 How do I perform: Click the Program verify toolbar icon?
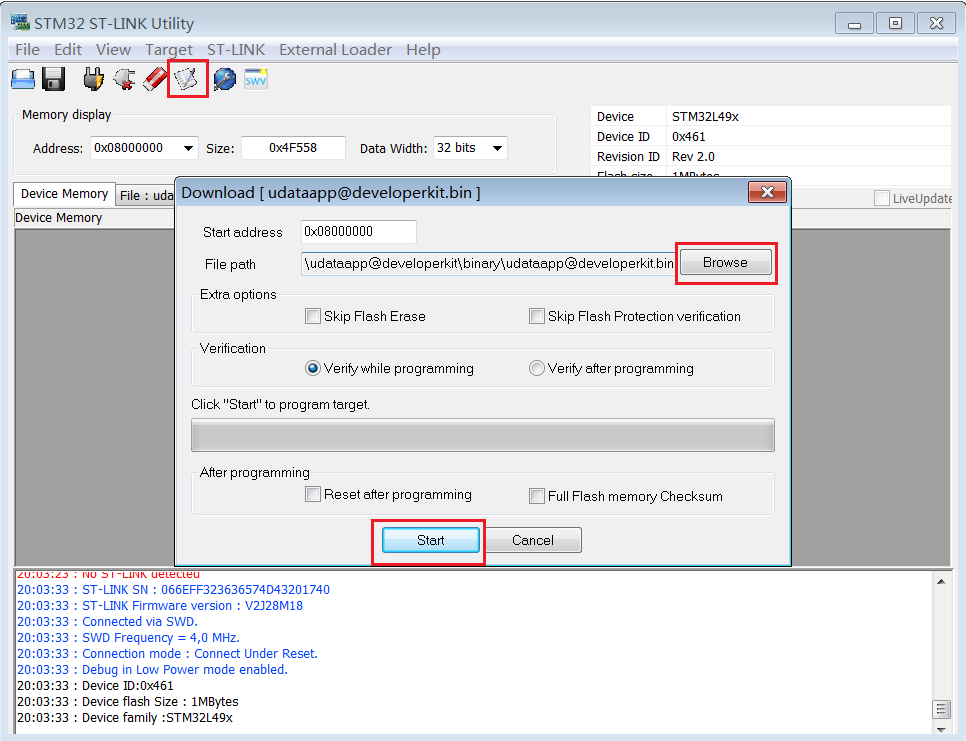(186, 79)
